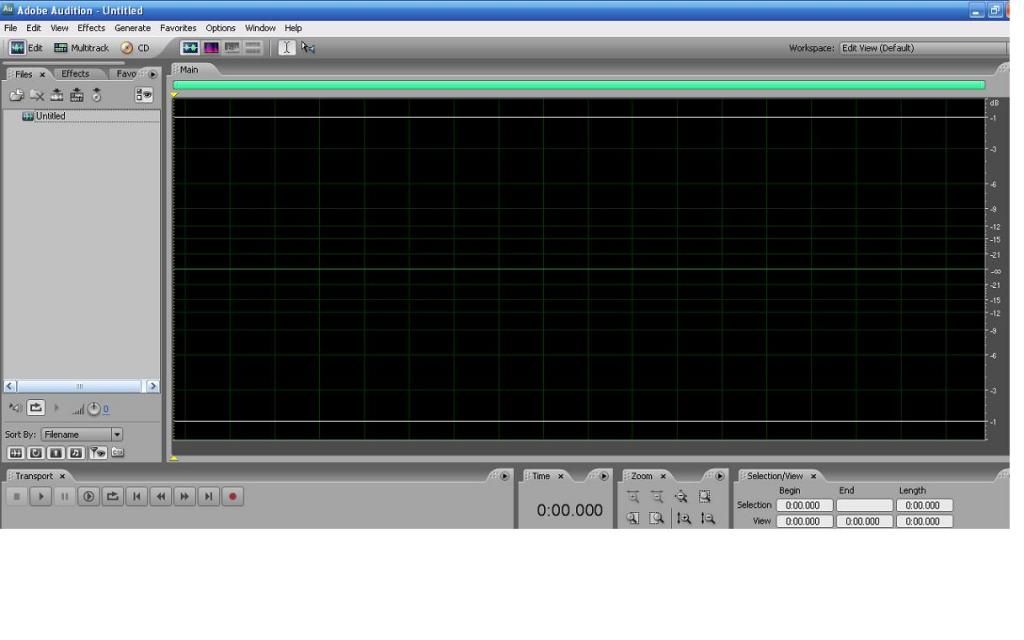Open the Sort By Filename dropdown
Viewport: 1024px width, 640px height.
[82, 434]
